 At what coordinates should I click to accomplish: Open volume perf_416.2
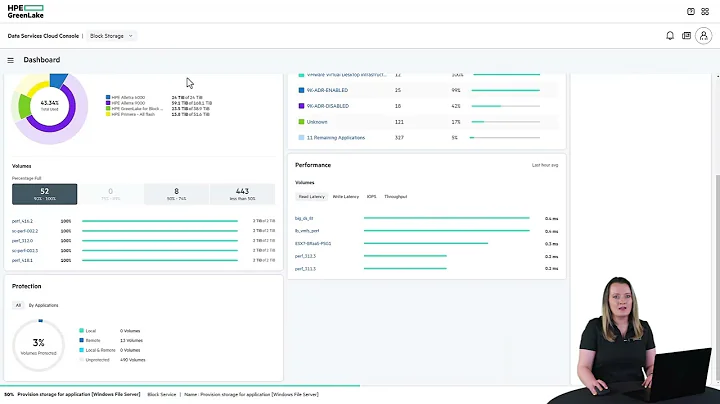coord(22,221)
